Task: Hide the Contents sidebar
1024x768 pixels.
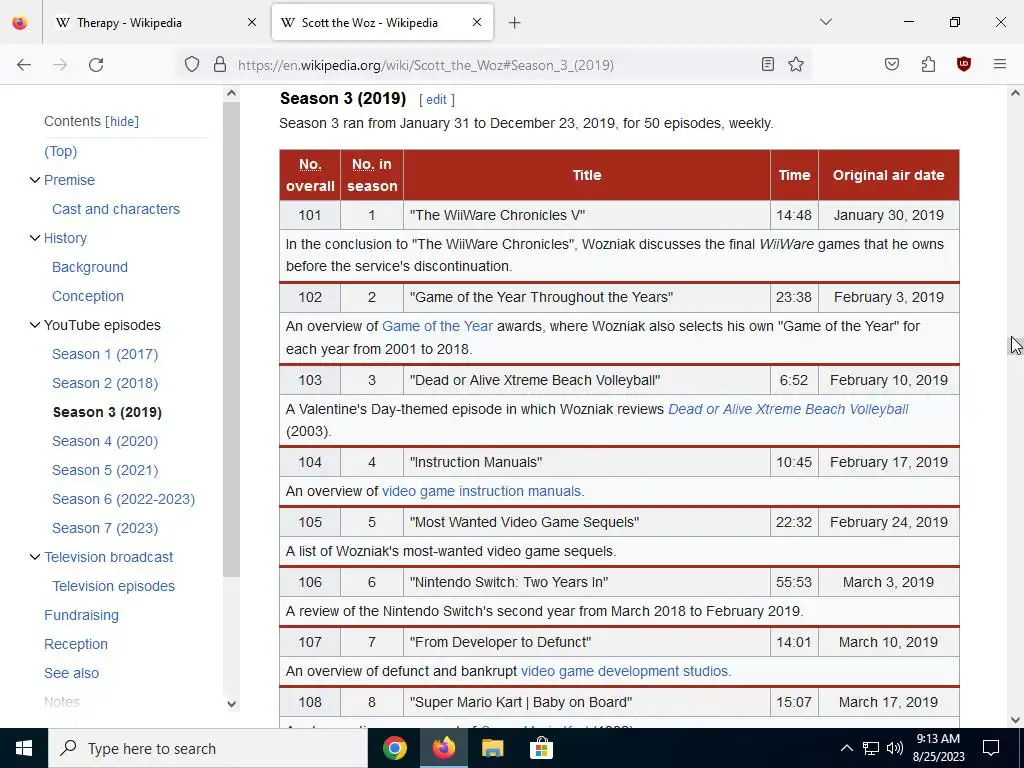Action: (123, 121)
